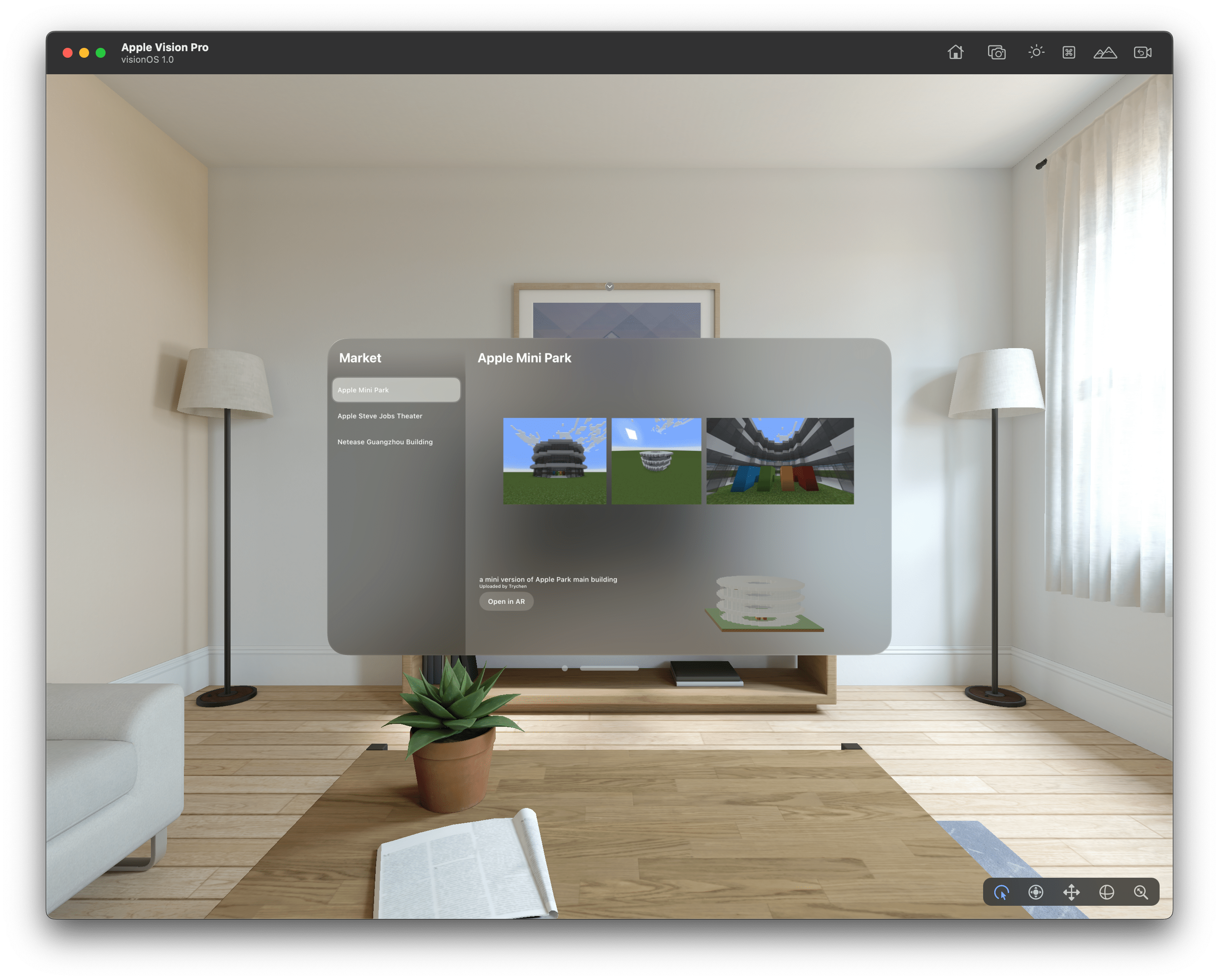Click the first Minecraft building screenshot thumbnail
Viewport: 1219px width, 980px height.
point(554,461)
